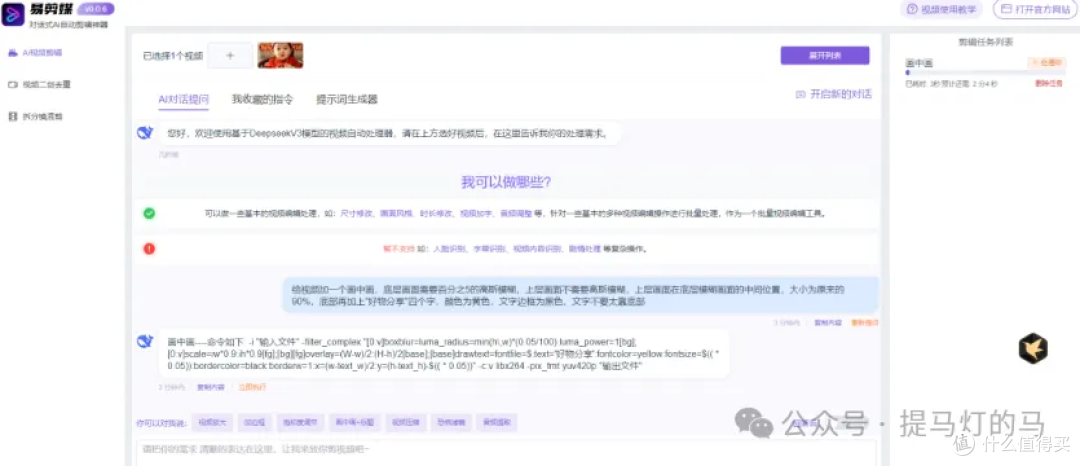
Task: Open the 视频二创去重 sidebar section
Action: (39, 85)
